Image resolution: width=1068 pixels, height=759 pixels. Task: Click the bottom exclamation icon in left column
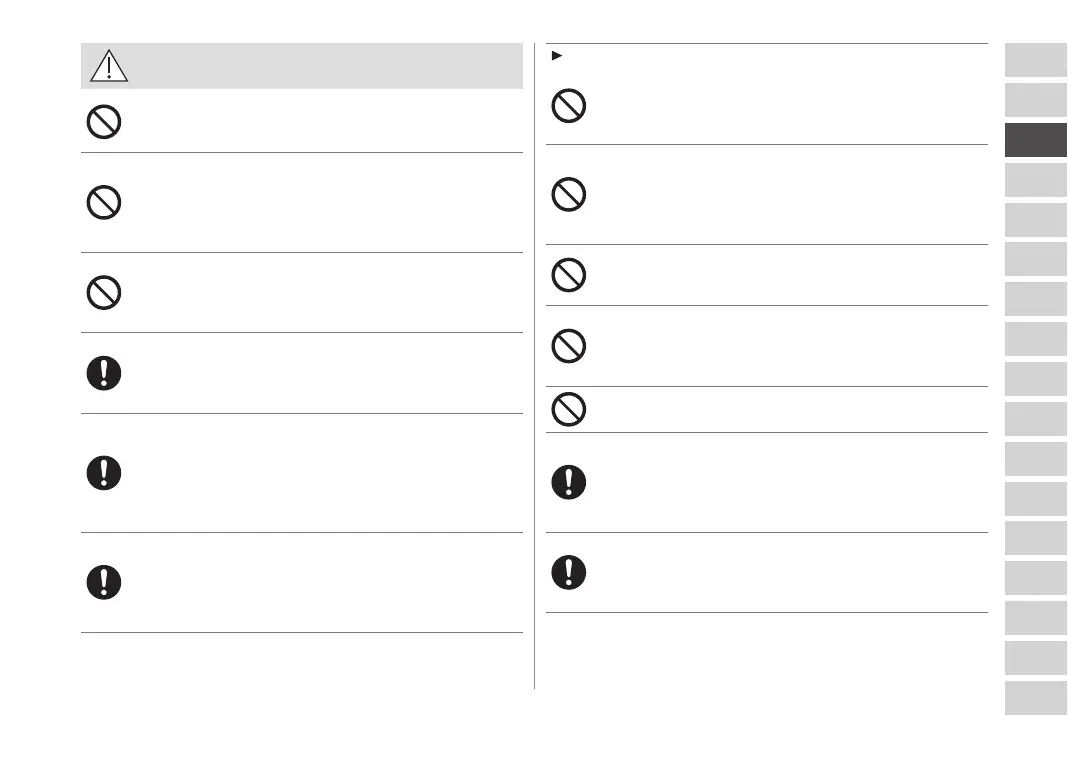tap(104, 582)
